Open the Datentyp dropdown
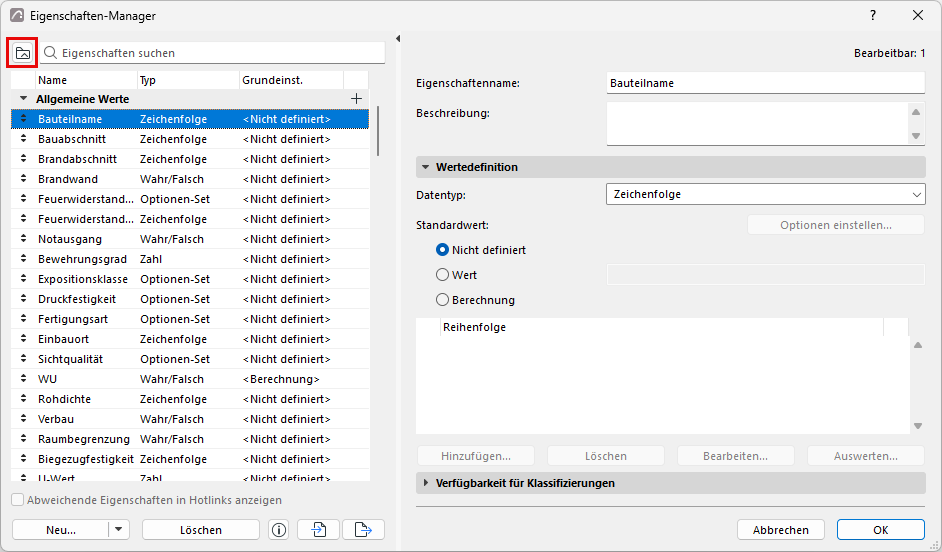The height and width of the screenshot is (552, 942). point(765,194)
